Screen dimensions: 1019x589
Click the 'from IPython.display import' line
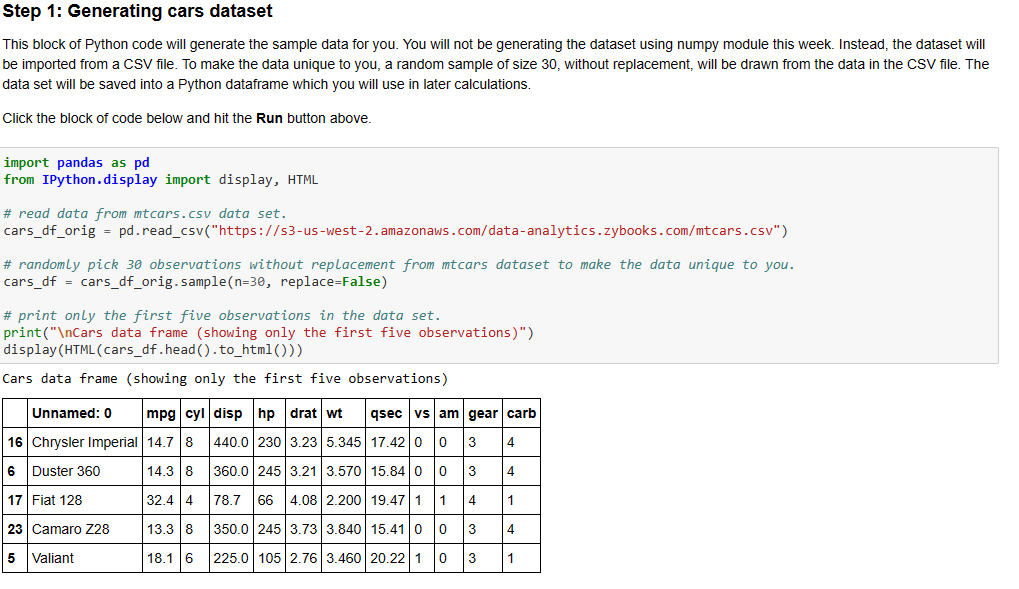click(161, 179)
